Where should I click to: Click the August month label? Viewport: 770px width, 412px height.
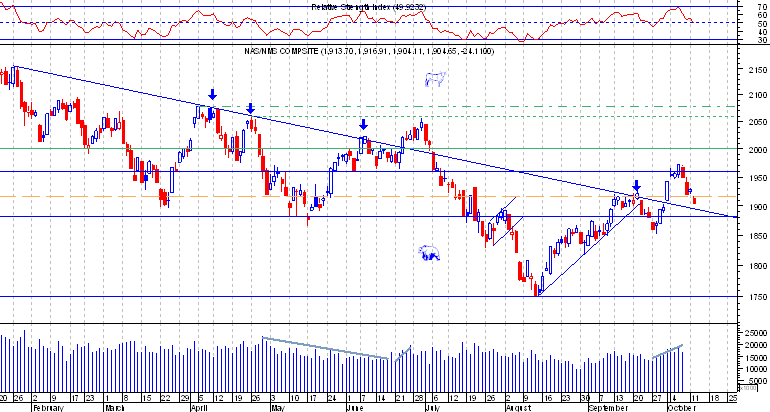[x=518, y=408]
